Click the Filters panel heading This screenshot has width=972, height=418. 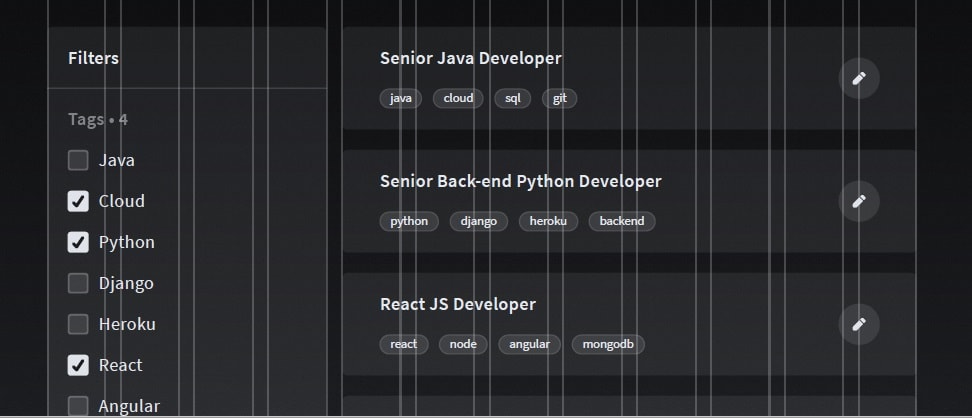coord(94,58)
